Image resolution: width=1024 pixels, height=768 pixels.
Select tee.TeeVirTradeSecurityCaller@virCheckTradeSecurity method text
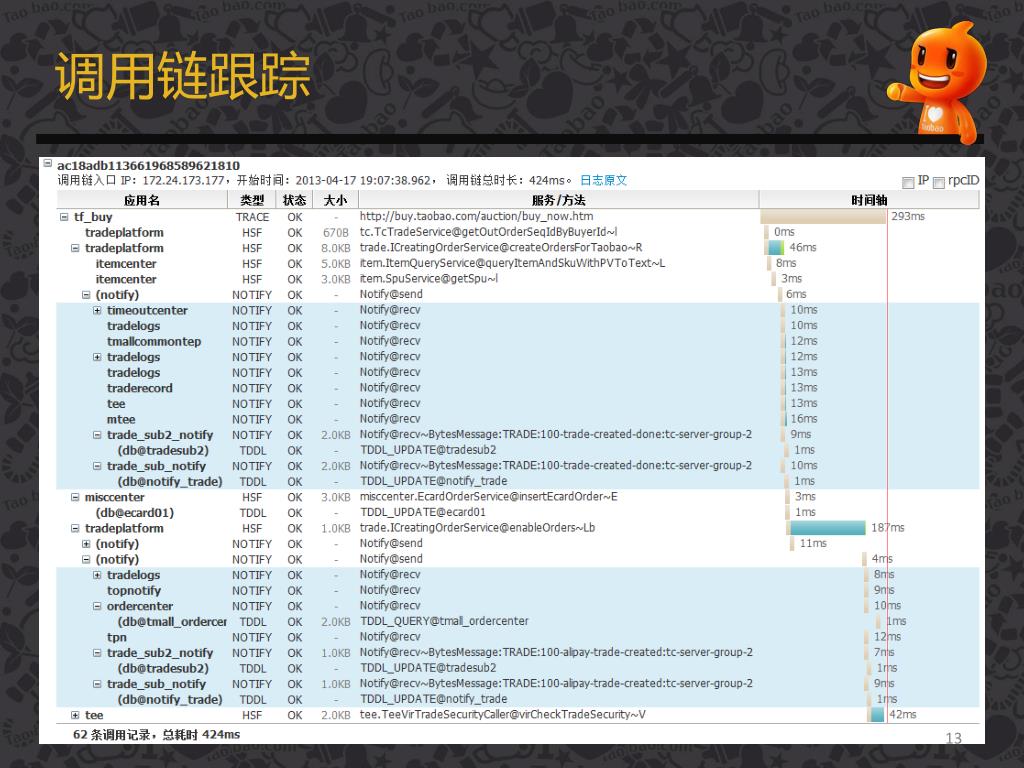pyautogui.click(x=503, y=715)
